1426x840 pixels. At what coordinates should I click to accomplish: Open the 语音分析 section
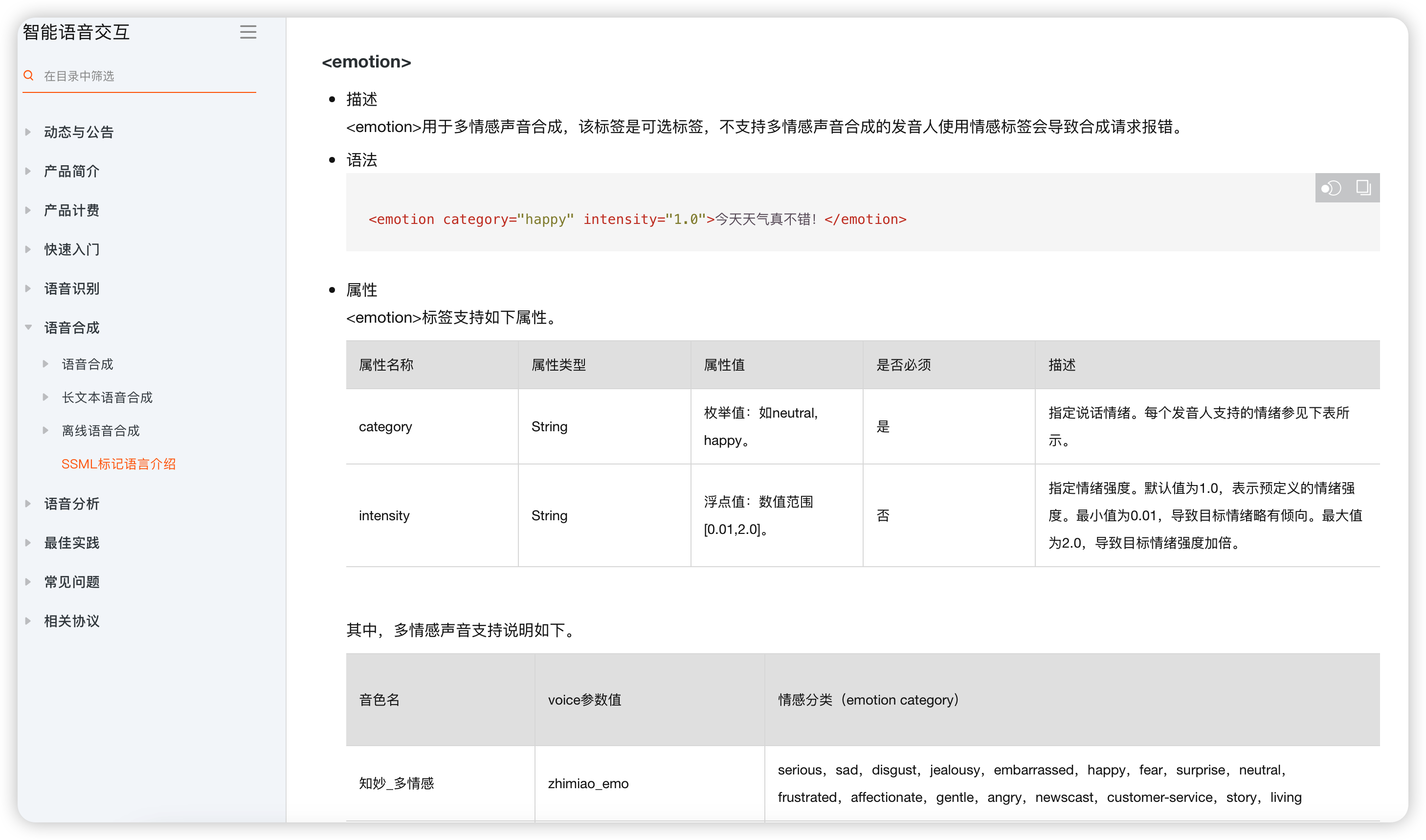coord(72,504)
